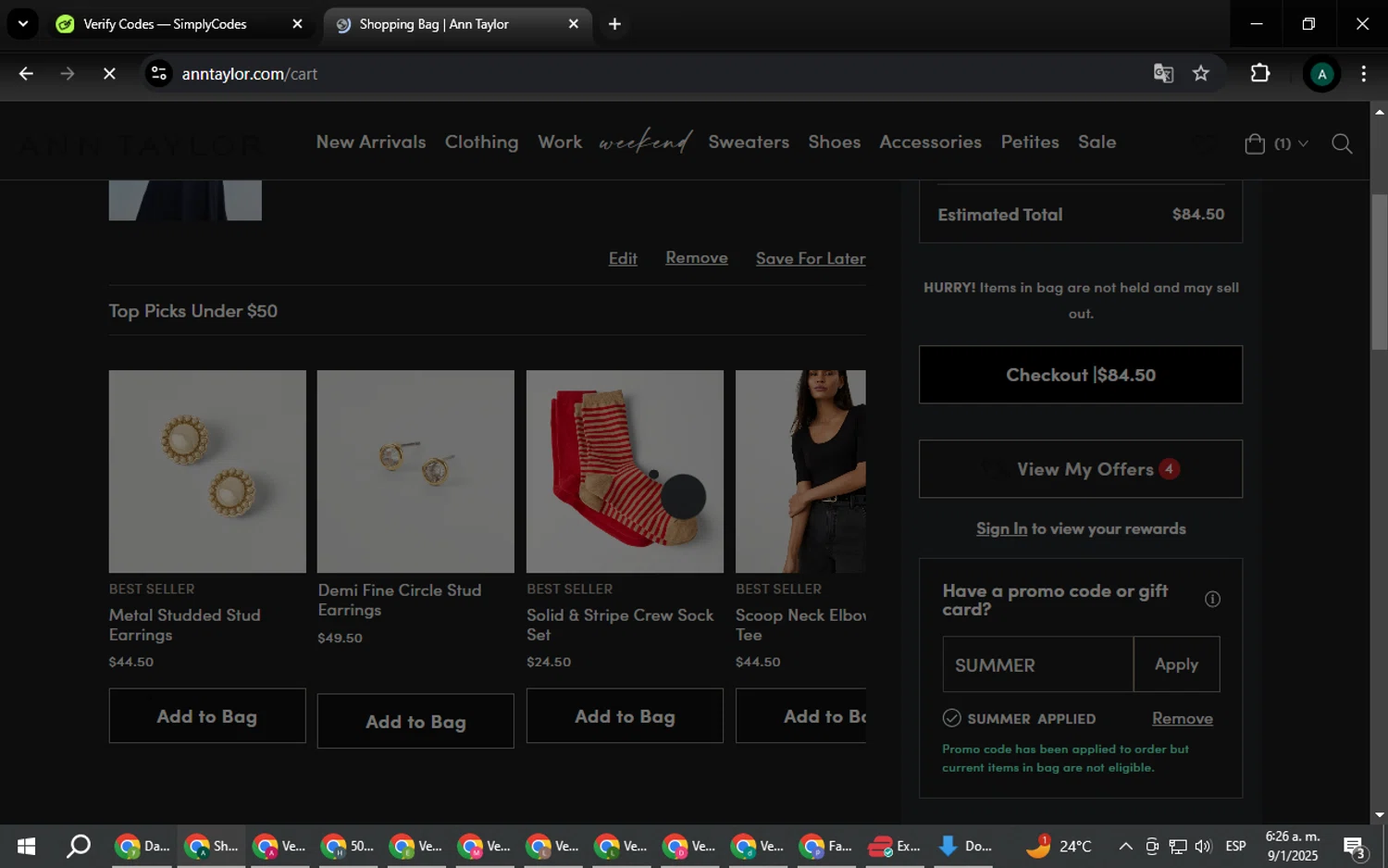Open the red striped sock set thumbnail
This screenshot has height=868, width=1388.
625,472
